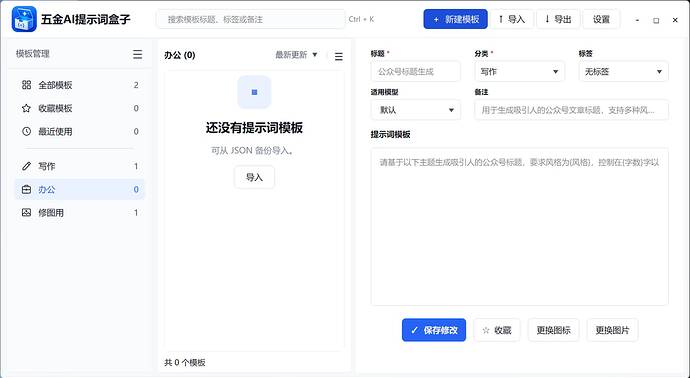Click the 备注 input field
This screenshot has height=378, width=690.
(571, 110)
